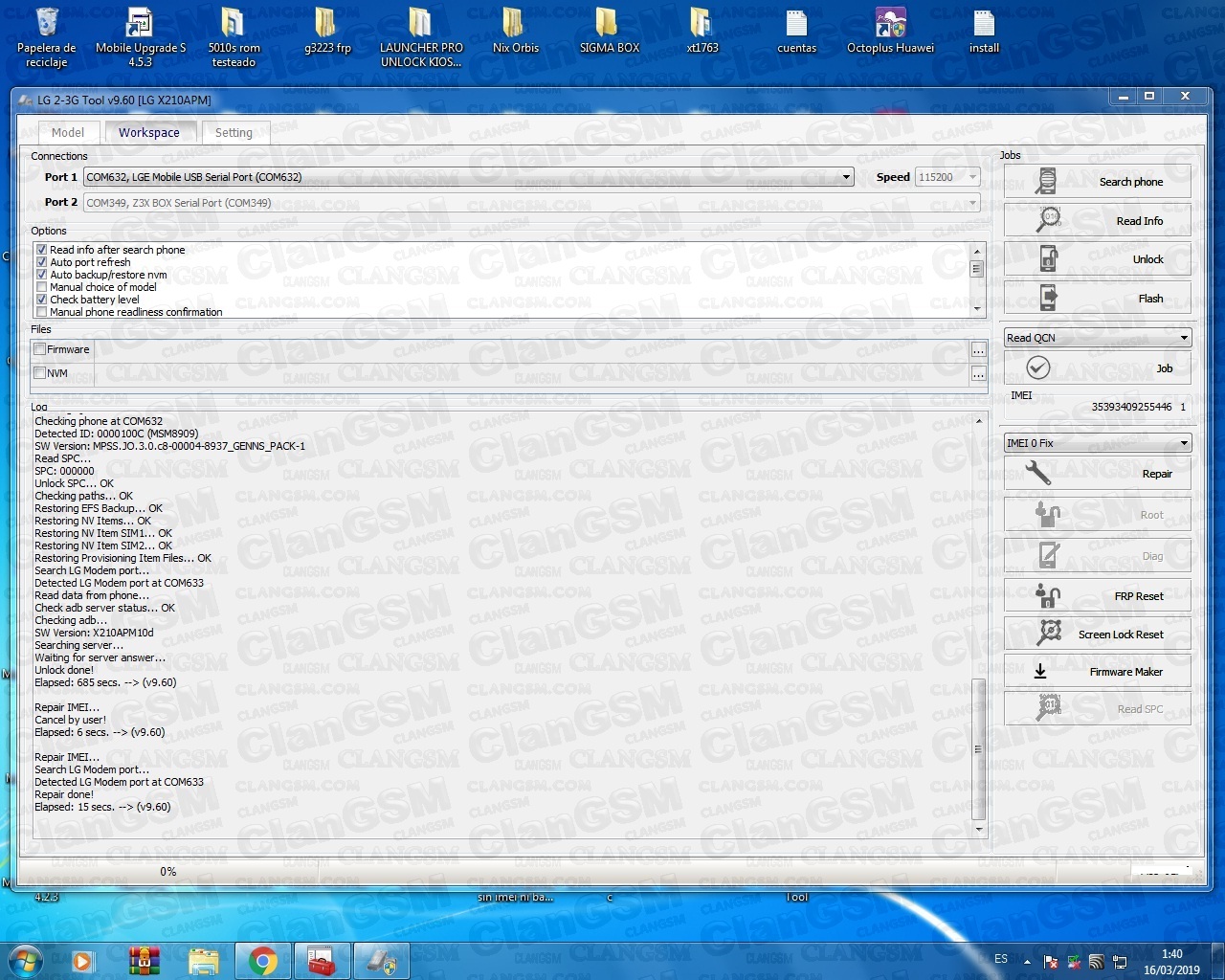Open the 5010s rom testeado folder
1225x980 pixels.
click(234, 38)
